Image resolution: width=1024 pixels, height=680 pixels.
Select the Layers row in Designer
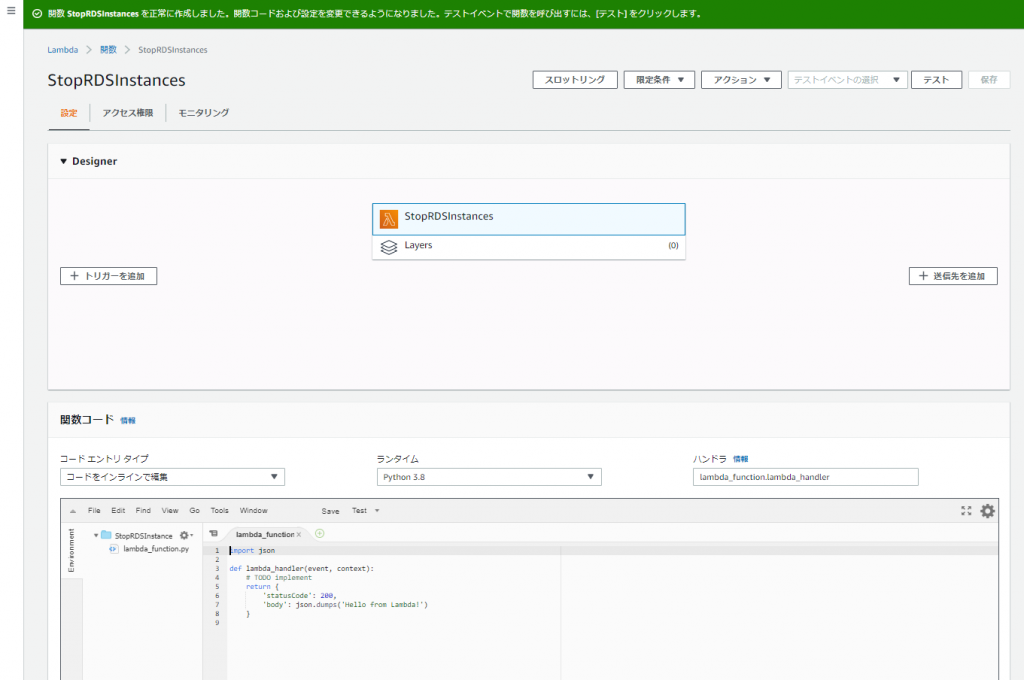[528, 247]
